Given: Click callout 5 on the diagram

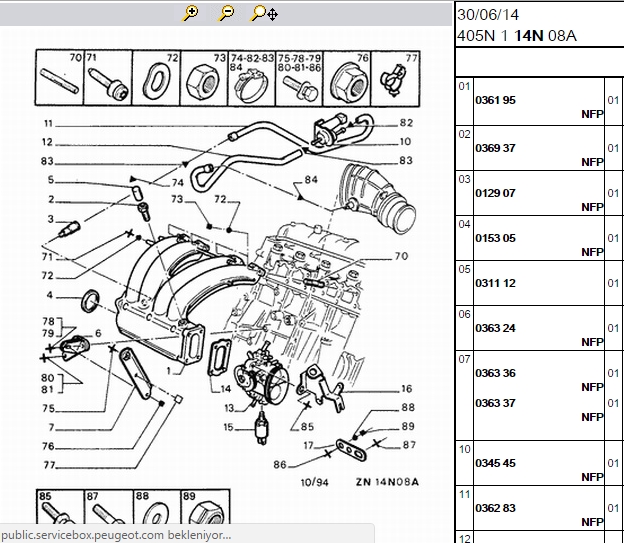Looking at the screenshot, I should [x=51, y=180].
